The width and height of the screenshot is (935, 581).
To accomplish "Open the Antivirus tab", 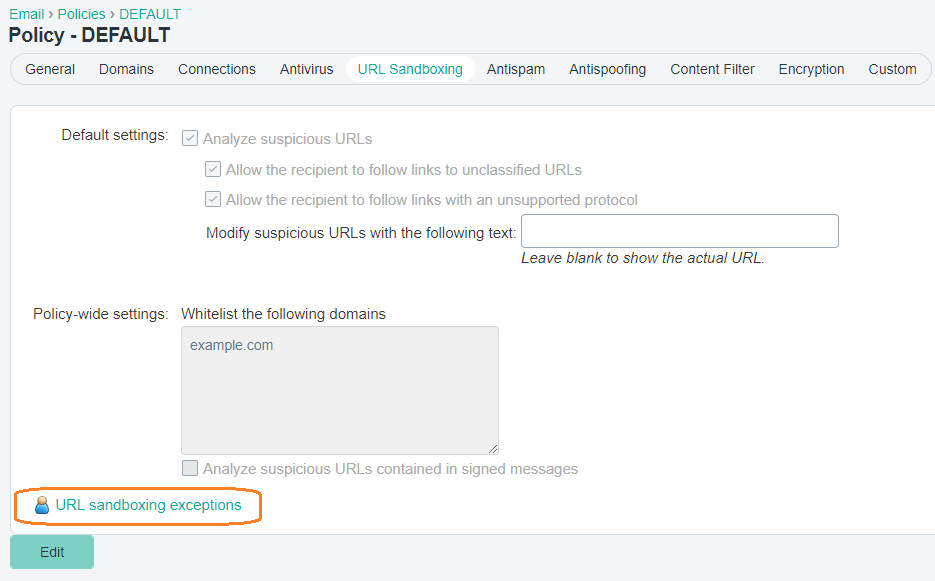I will (306, 69).
